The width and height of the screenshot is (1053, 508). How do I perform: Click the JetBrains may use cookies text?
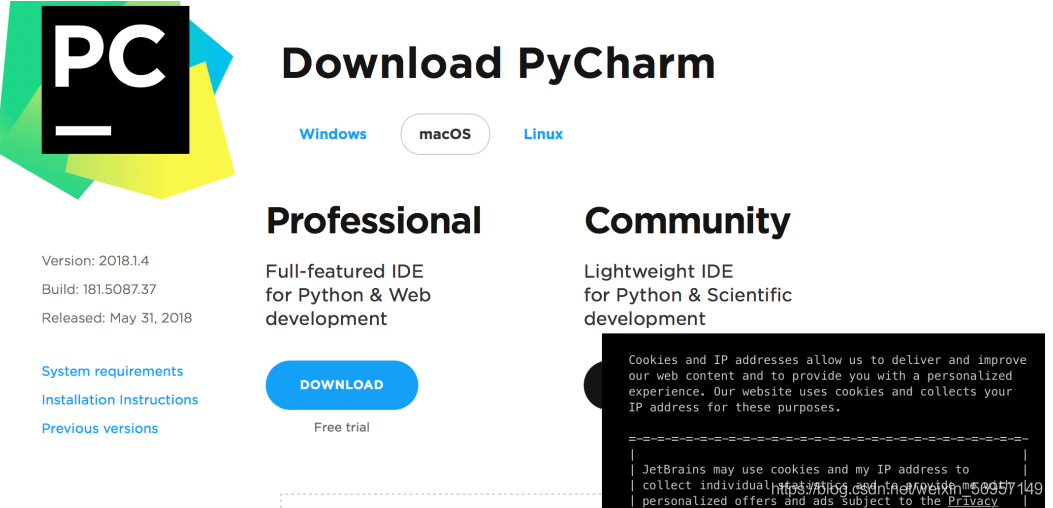coord(828,485)
